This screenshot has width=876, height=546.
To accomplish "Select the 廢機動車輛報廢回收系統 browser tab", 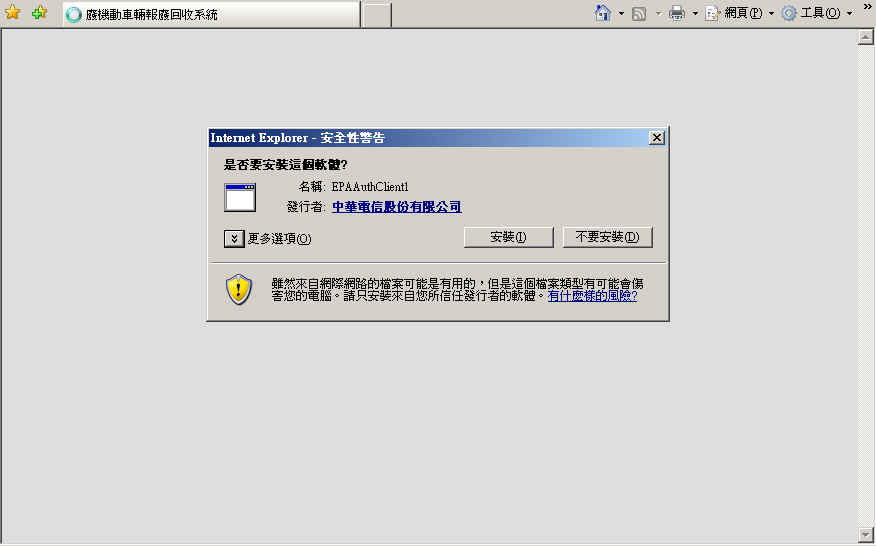I will [x=210, y=15].
